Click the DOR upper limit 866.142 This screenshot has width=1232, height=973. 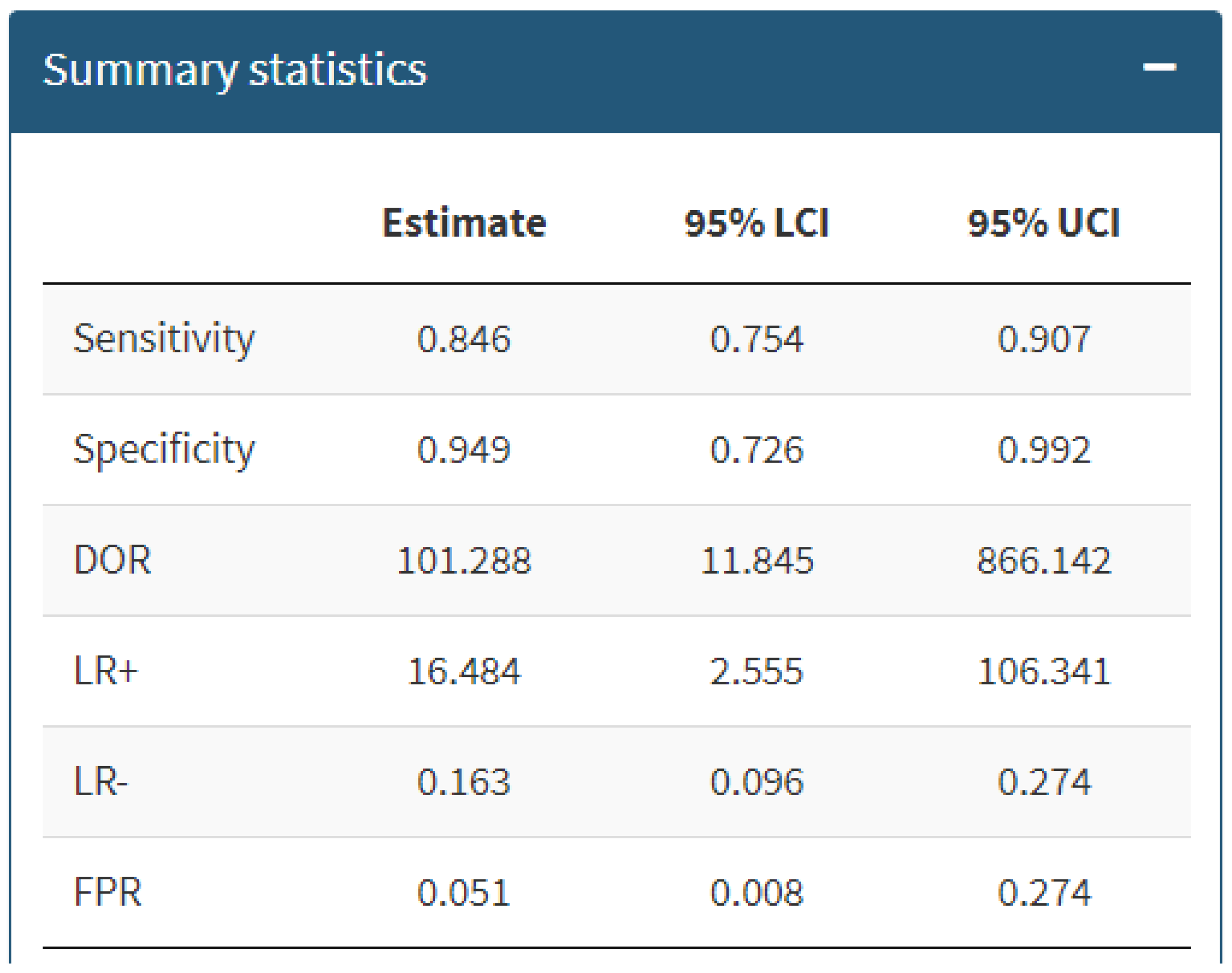(x=1044, y=561)
